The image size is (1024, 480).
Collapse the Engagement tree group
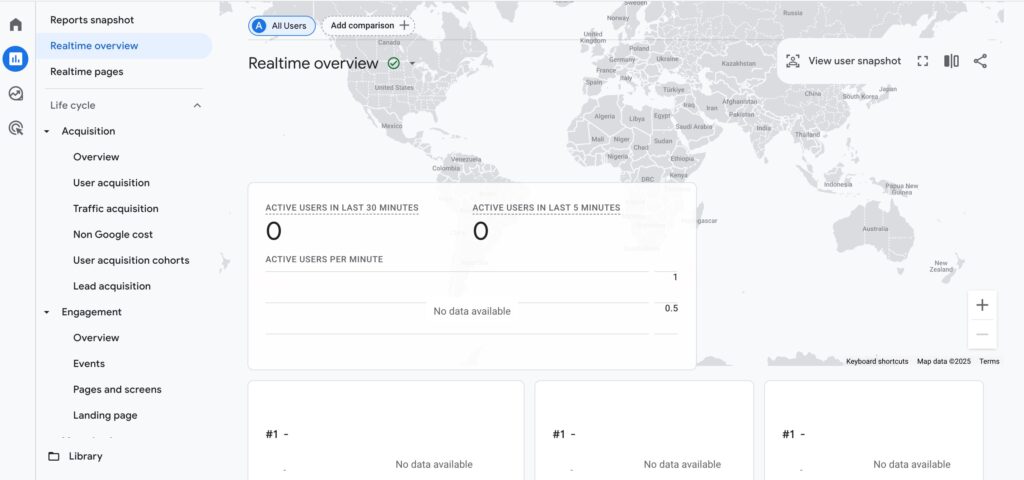(47, 312)
